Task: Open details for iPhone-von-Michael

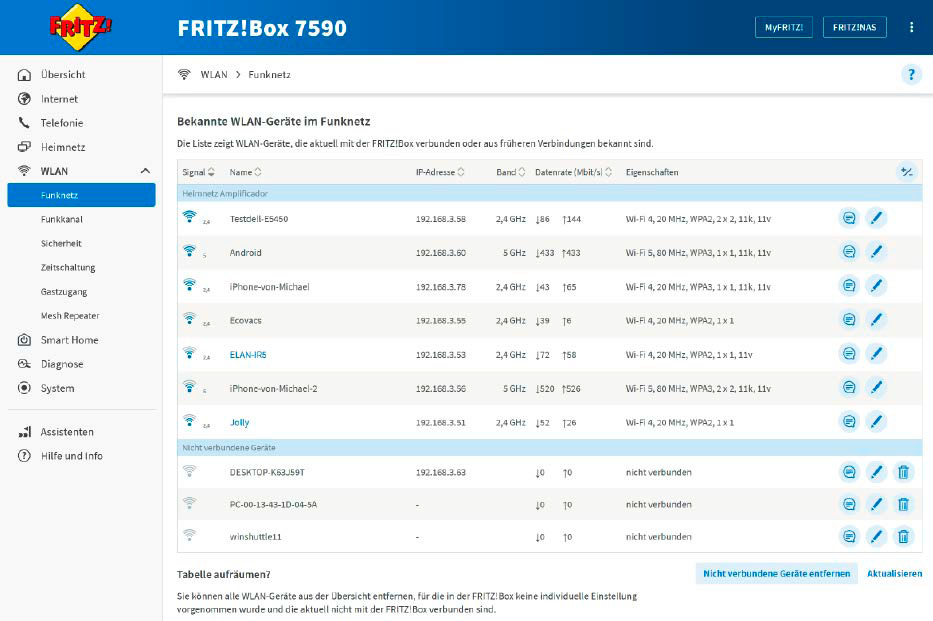Action: point(849,286)
